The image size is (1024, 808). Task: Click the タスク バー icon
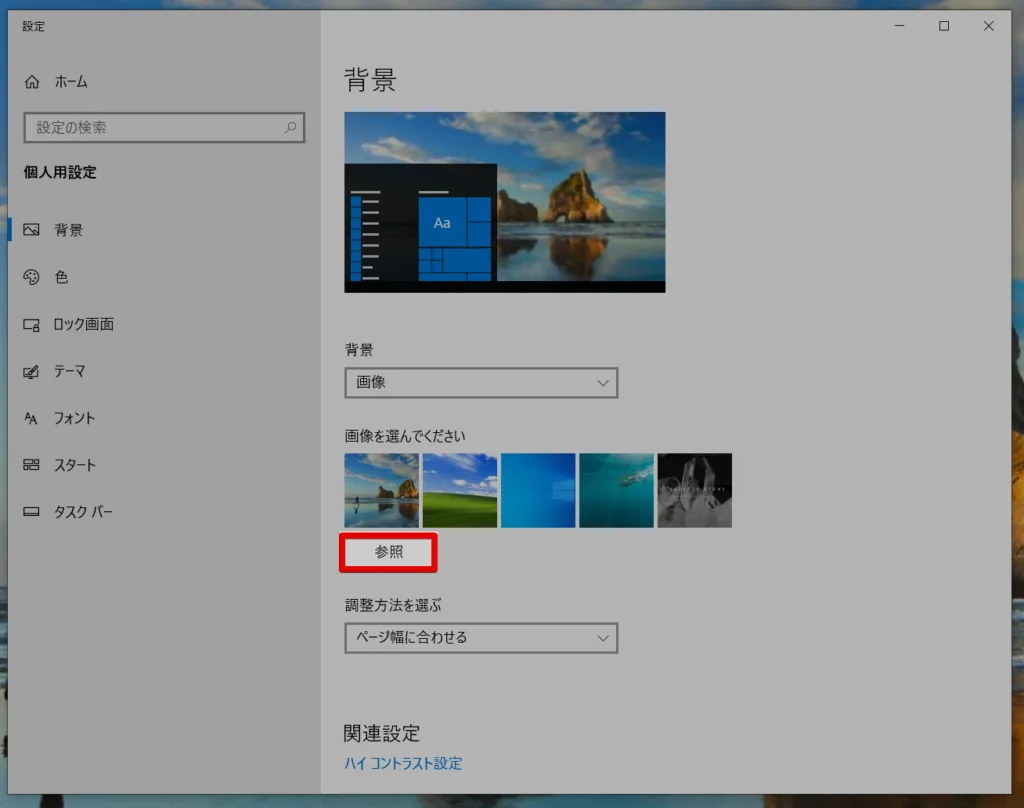pos(31,511)
